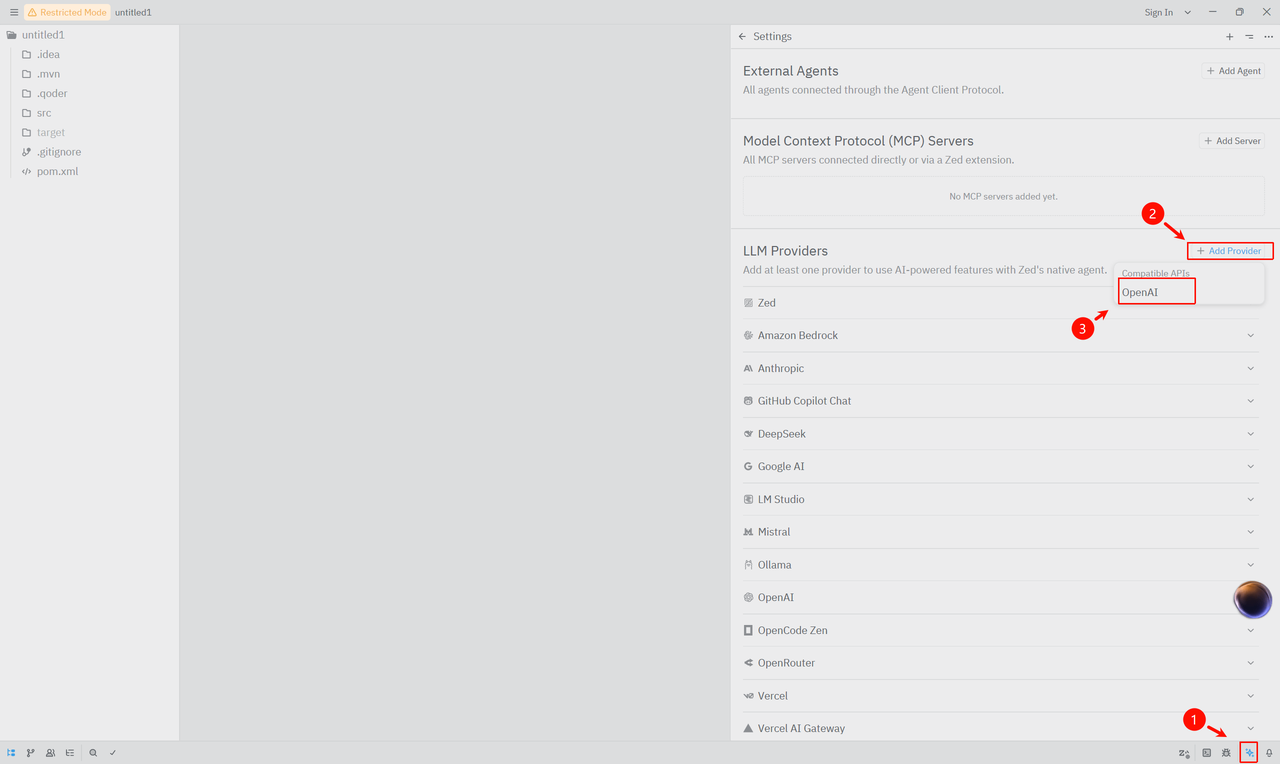
Task: Expand the Vercel AI Gateway chevron
Action: point(1250,728)
